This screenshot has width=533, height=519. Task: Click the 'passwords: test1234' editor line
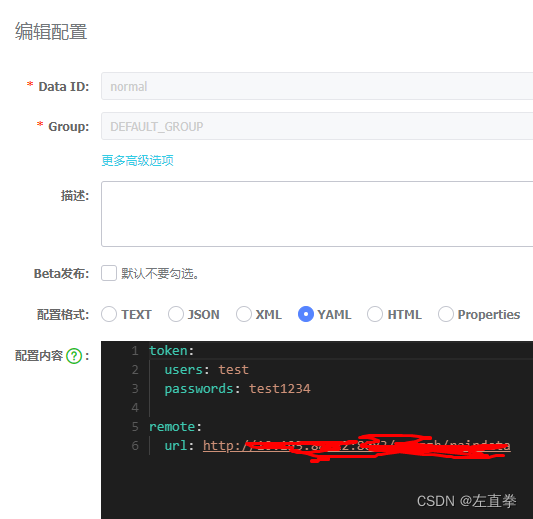pos(237,389)
